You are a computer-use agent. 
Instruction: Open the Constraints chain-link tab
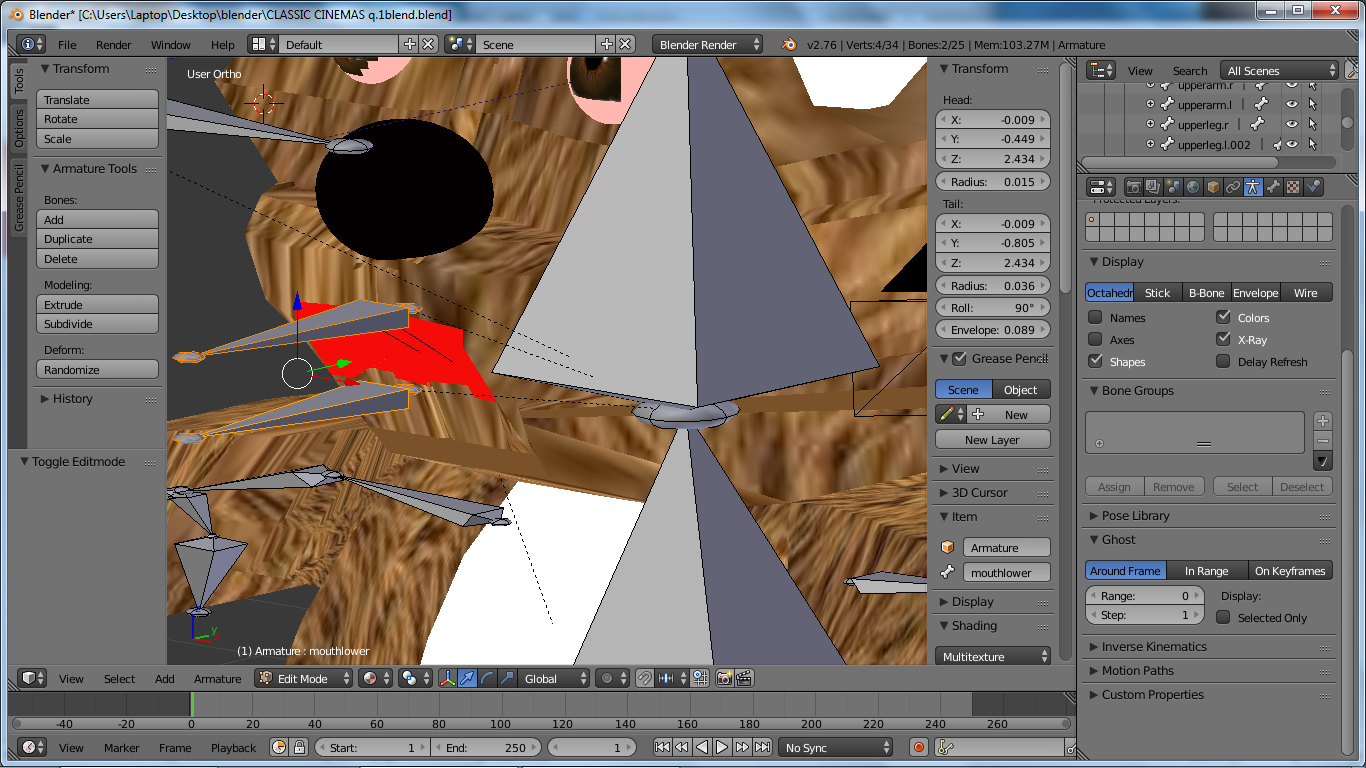pyautogui.click(x=1232, y=187)
